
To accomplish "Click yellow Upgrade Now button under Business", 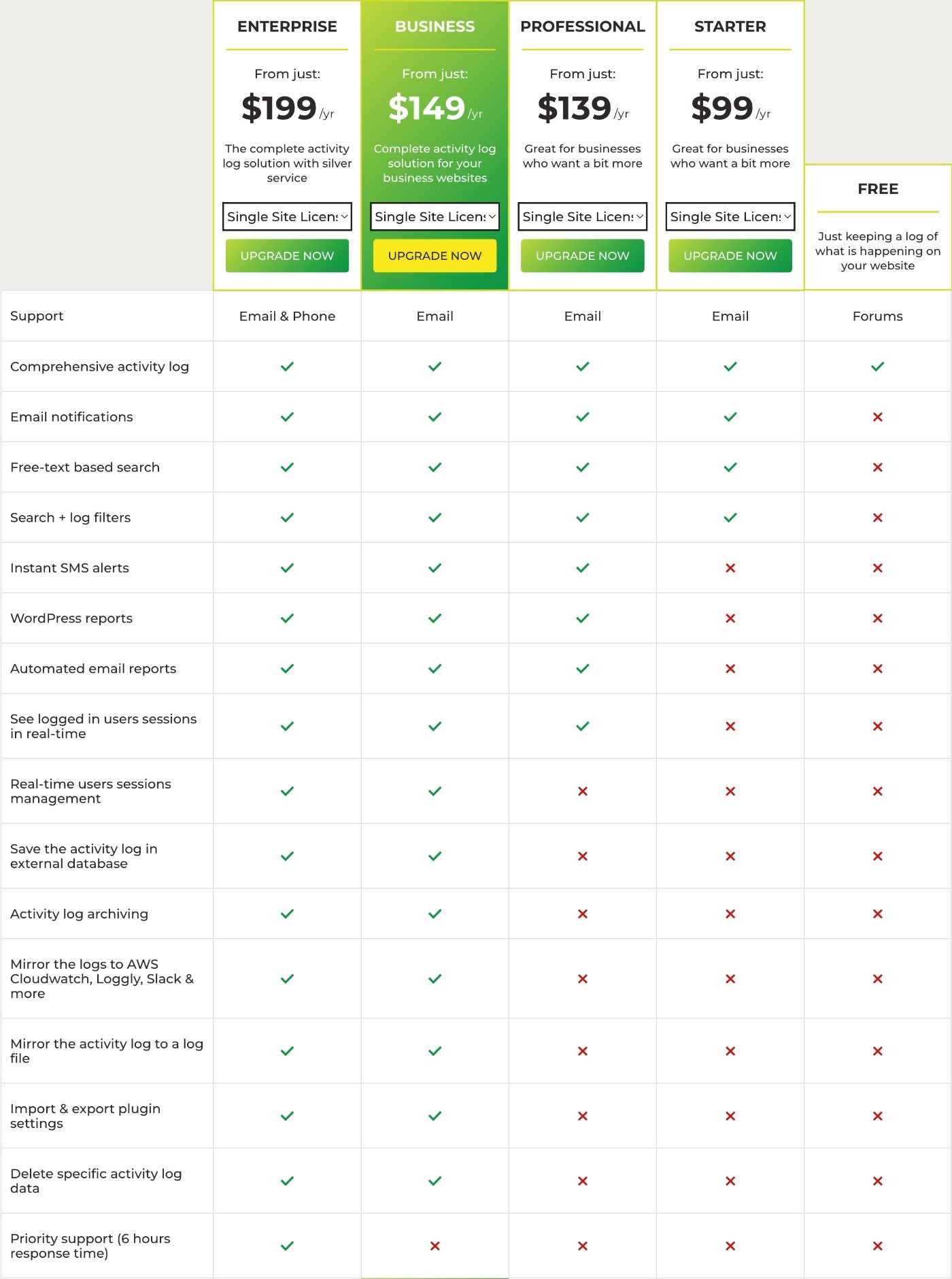I will [x=435, y=256].
